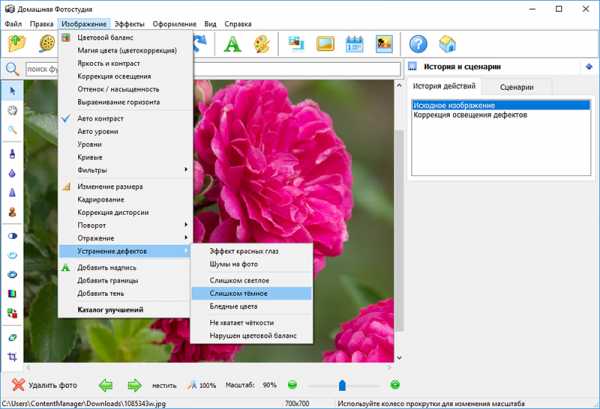Select Исходное изображение in the history list
Image resolution: width=600 pixels, height=409 pixels.
pyautogui.click(x=501, y=105)
